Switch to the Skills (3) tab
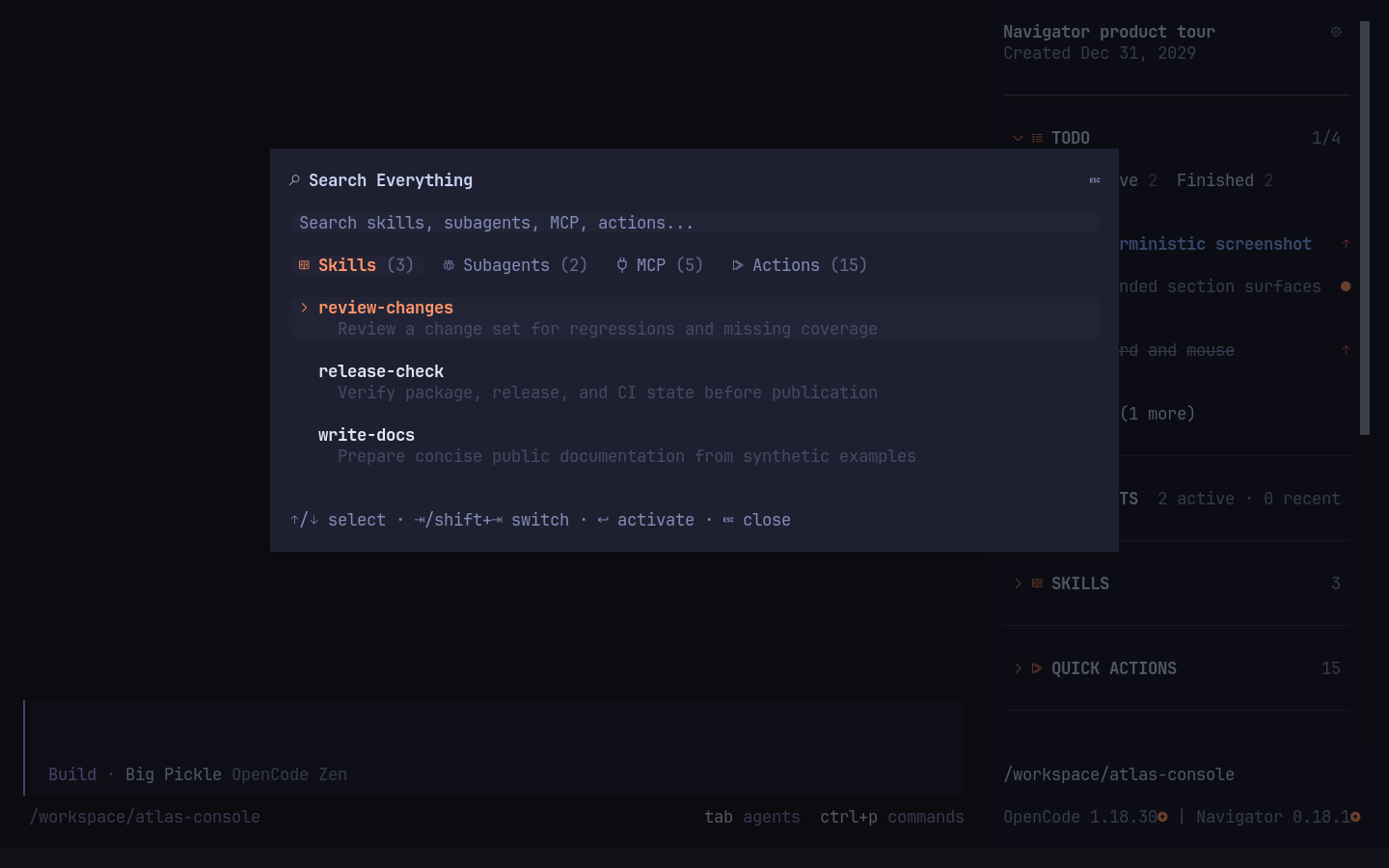The height and width of the screenshot is (868, 1389). click(x=357, y=265)
